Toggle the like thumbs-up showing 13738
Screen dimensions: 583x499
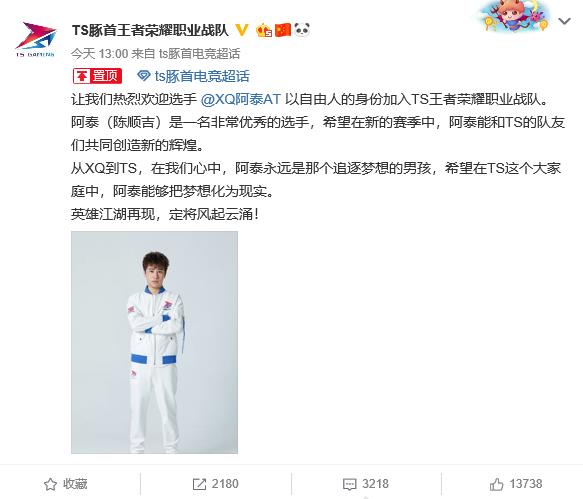[516, 484]
